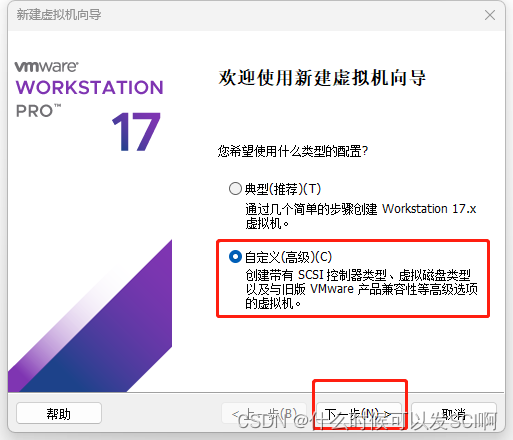Click the 自定义(高级)(C) option label text

tap(288, 257)
